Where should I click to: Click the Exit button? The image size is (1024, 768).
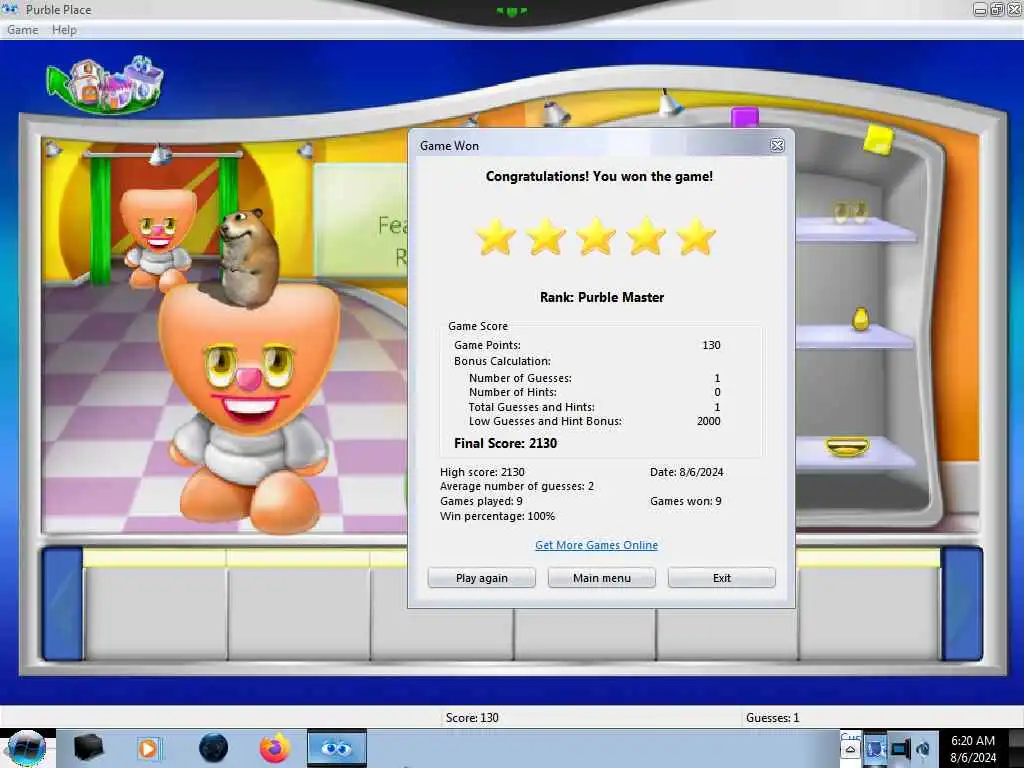[x=722, y=578]
